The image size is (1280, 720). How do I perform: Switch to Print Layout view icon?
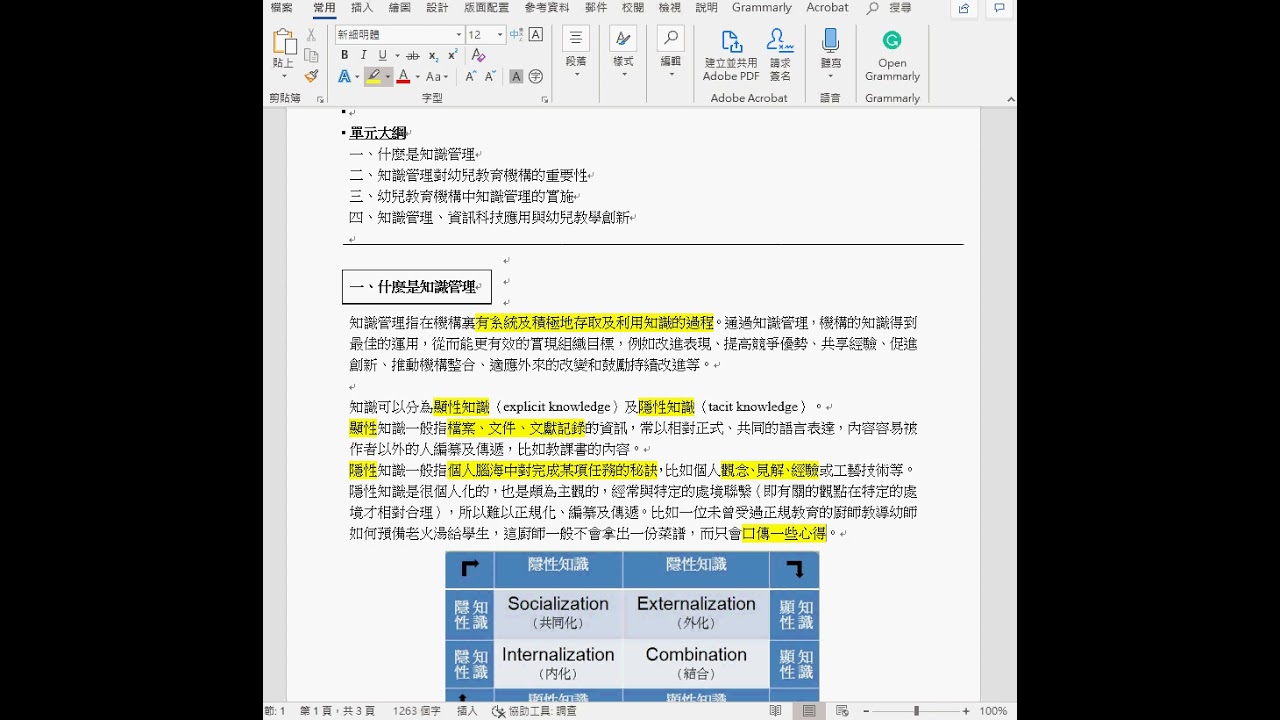809,711
